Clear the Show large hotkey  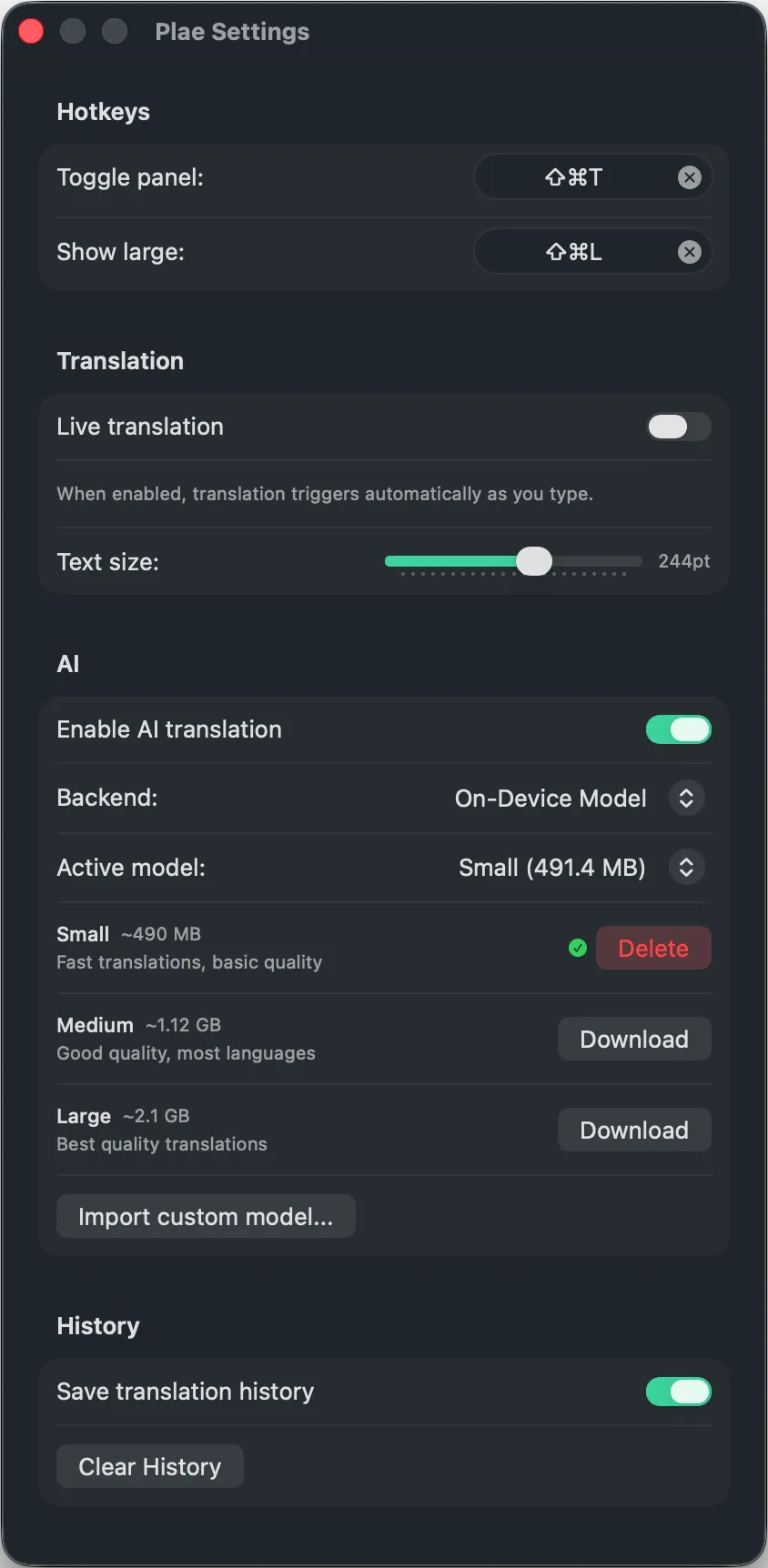point(689,251)
